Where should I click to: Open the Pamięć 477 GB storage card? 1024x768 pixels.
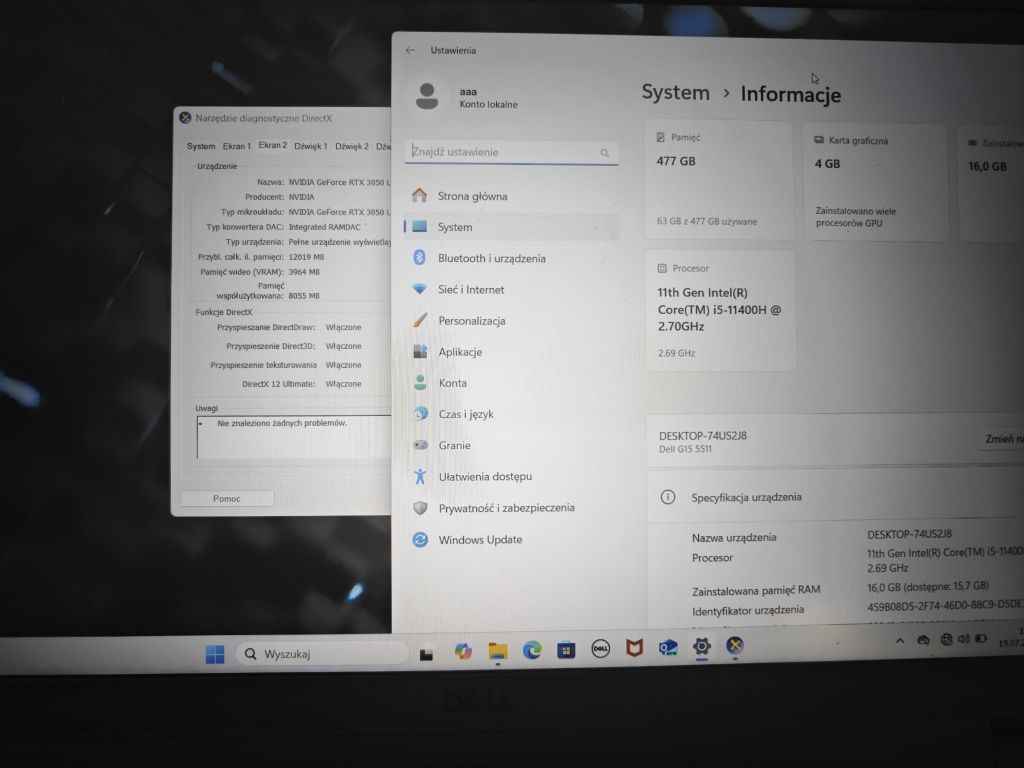click(718, 180)
